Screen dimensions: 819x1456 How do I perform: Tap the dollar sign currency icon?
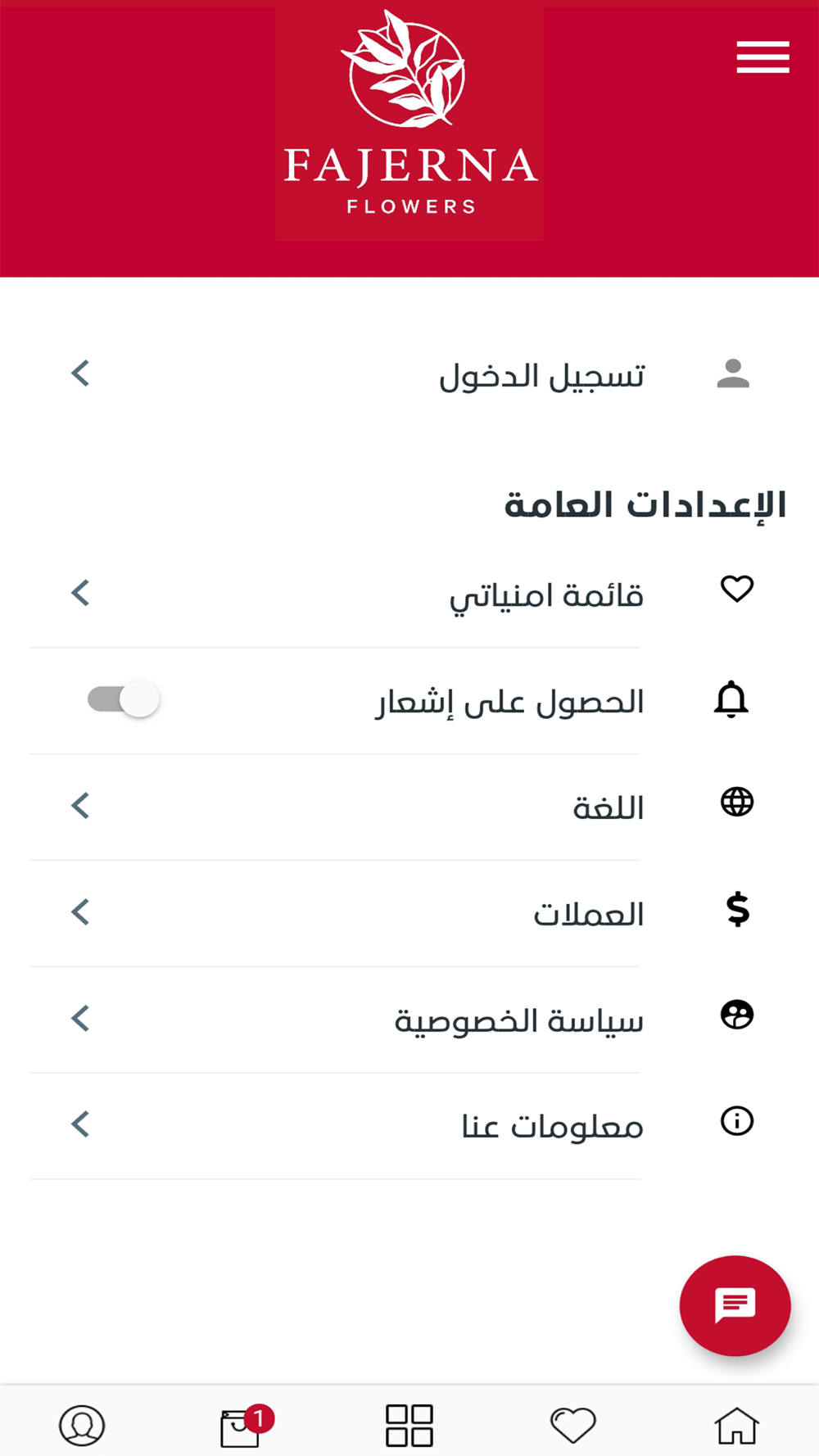pos(738,910)
